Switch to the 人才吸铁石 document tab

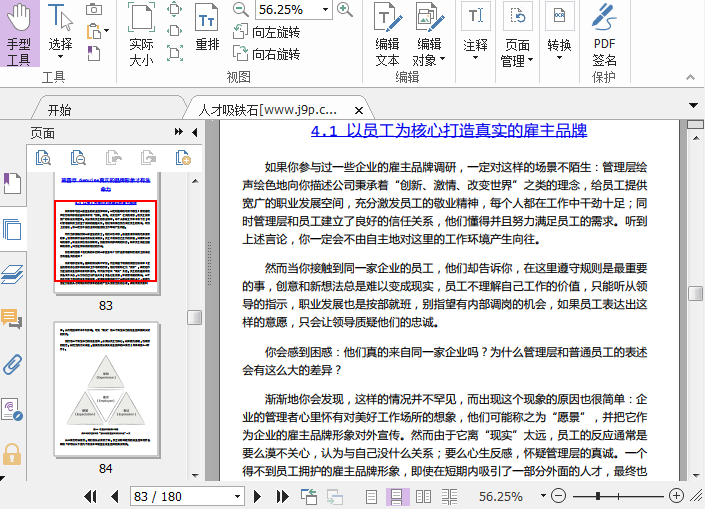click(267, 110)
